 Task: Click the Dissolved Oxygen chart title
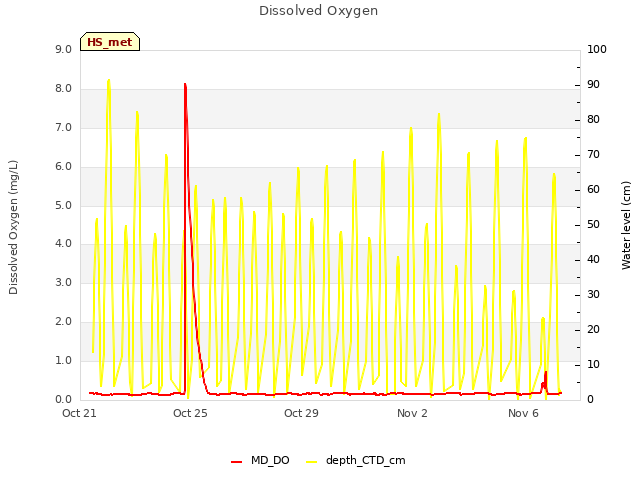click(318, 11)
